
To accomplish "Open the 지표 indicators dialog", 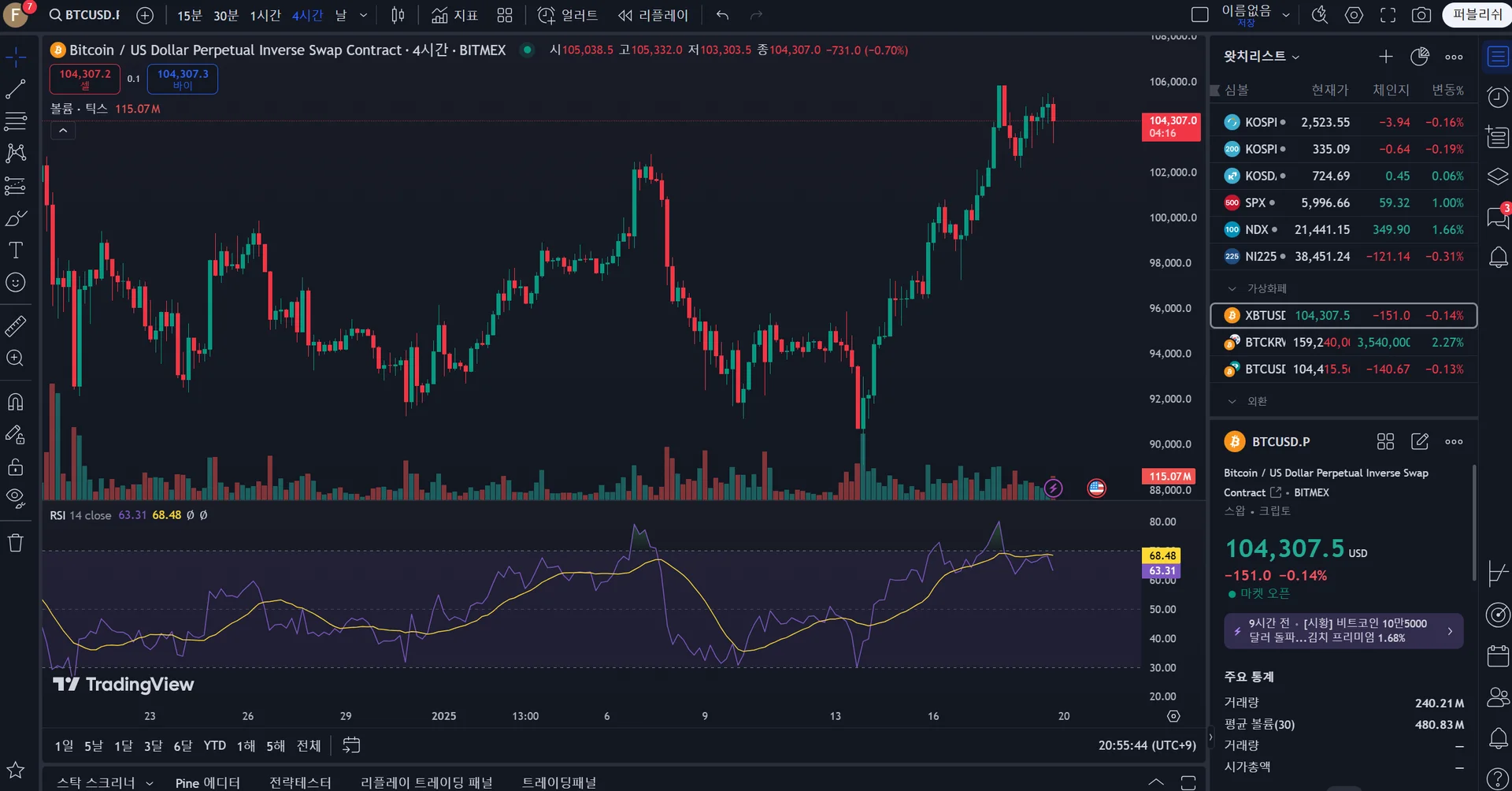I will (454, 15).
